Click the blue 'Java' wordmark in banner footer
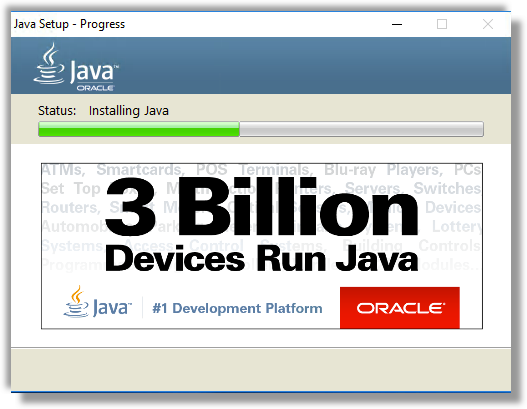Image resolution: width=527 pixels, height=409 pixels. (110, 308)
